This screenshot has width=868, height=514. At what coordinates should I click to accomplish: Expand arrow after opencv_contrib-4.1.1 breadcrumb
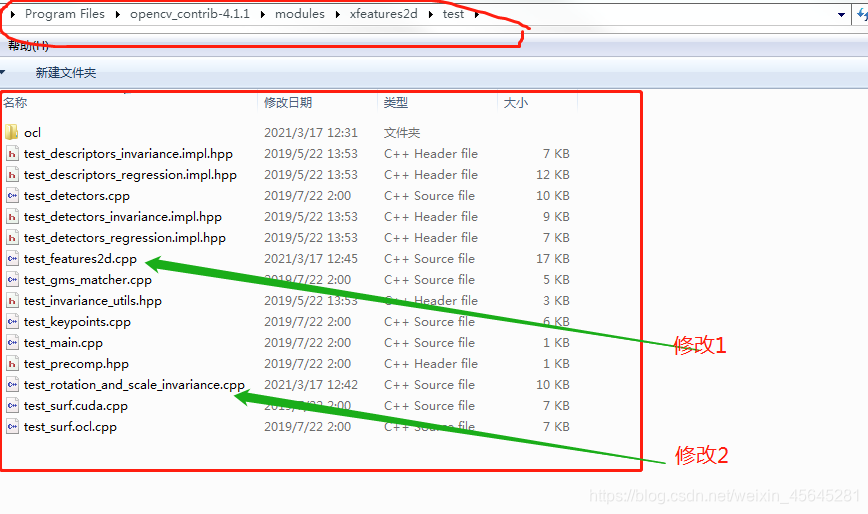(262, 14)
